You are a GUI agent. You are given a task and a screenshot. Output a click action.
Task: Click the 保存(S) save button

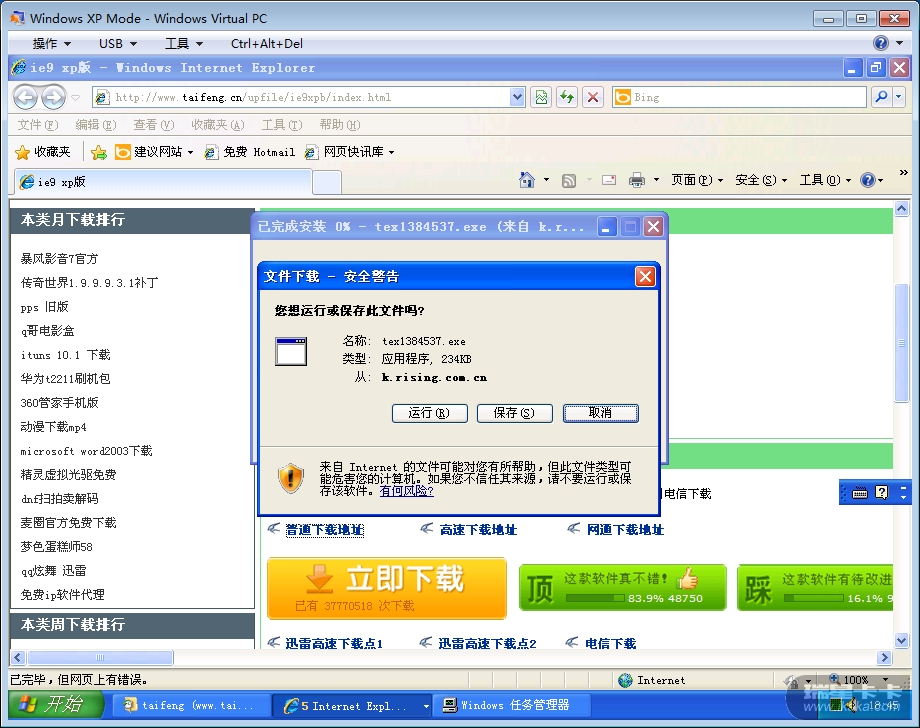[x=515, y=413]
